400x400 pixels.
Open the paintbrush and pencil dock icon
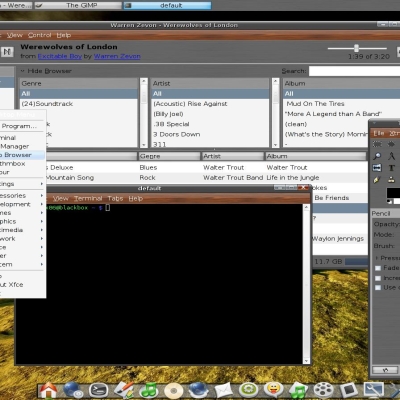124,390
